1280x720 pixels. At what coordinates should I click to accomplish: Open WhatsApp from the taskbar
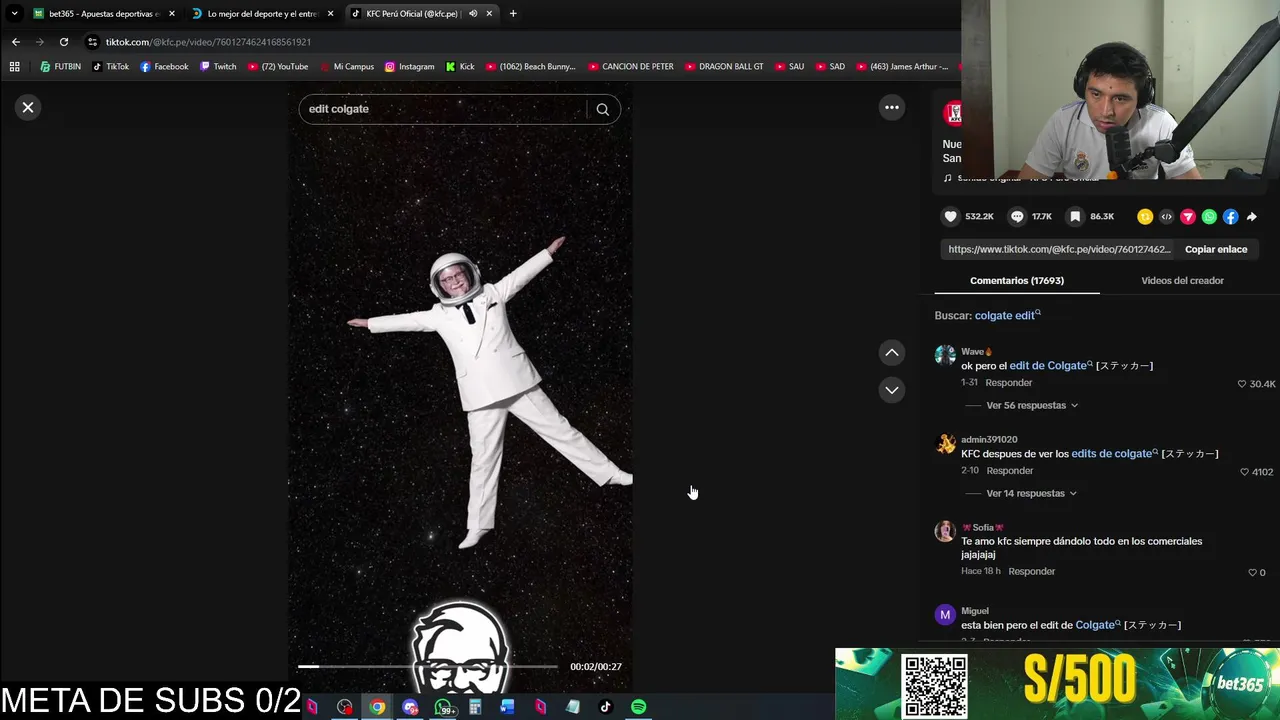443,707
